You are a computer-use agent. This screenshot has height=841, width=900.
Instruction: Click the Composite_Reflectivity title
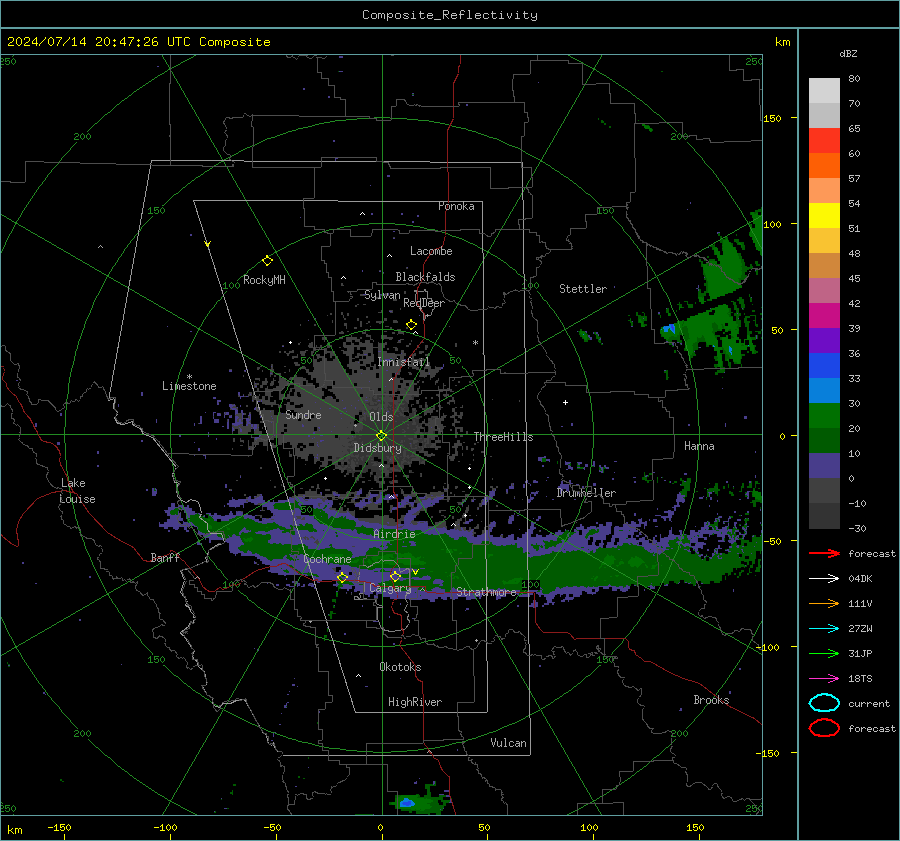pyautogui.click(x=450, y=15)
